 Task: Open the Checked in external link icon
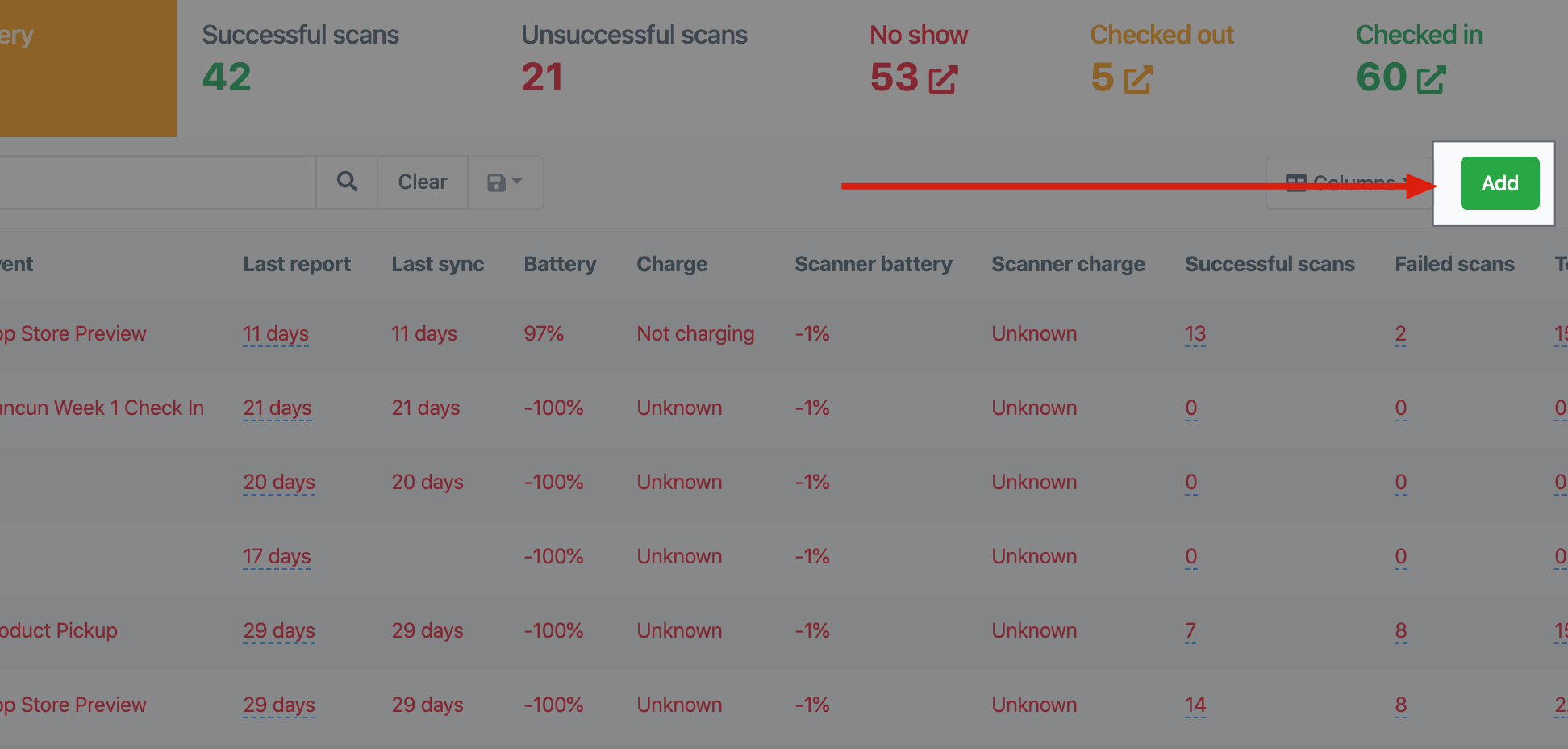click(x=1431, y=79)
